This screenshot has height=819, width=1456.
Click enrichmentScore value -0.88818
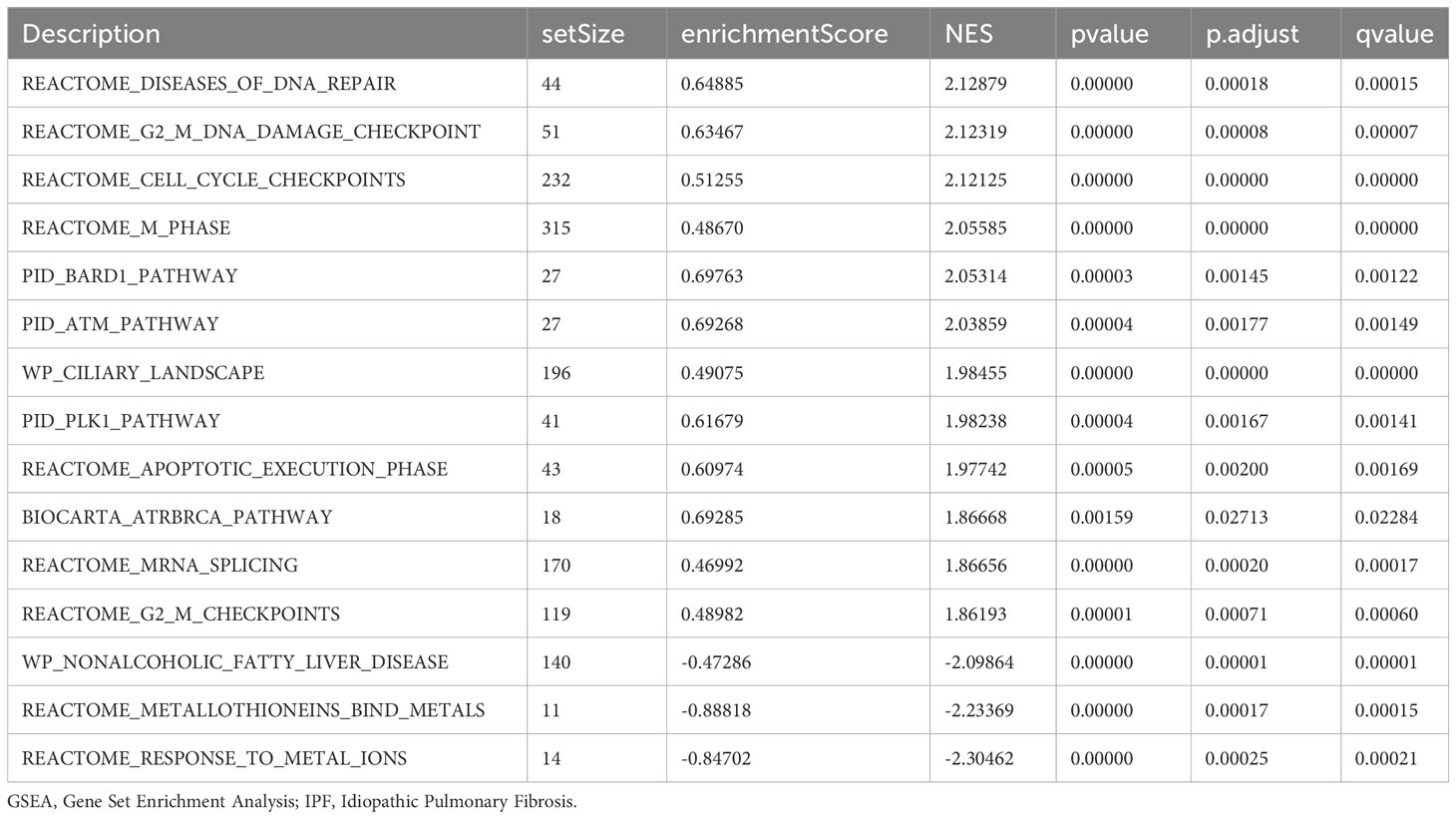click(716, 710)
